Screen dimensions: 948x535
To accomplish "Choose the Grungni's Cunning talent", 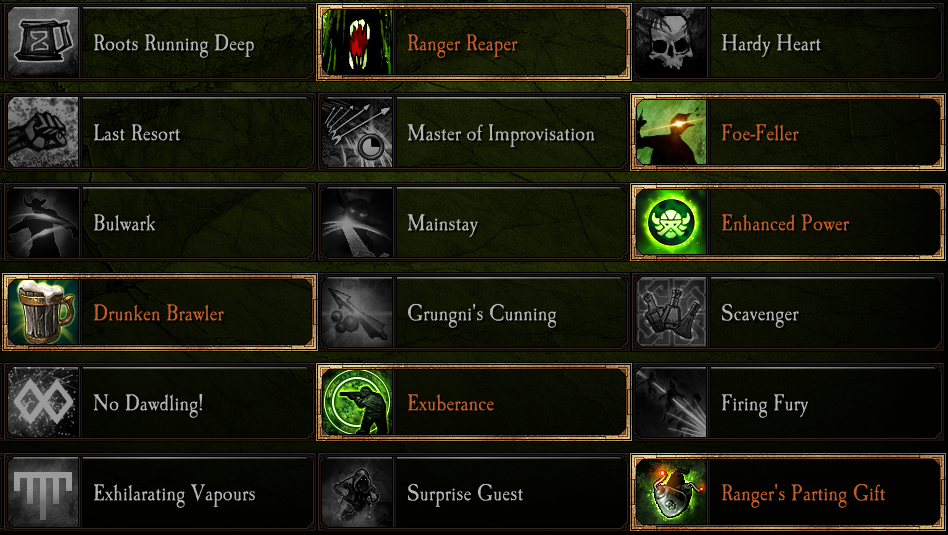I will click(473, 312).
